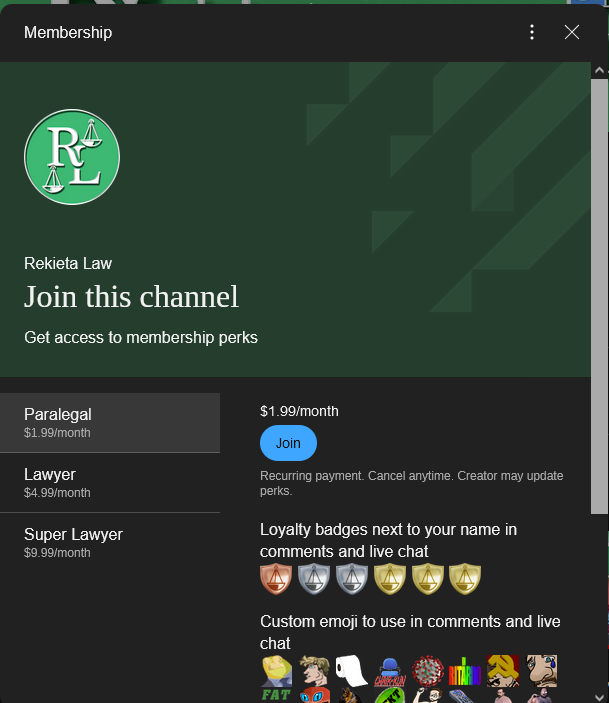This screenshot has height=703, width=609.
Task: Click the coronavirus emoji
Action: (427, 671)
